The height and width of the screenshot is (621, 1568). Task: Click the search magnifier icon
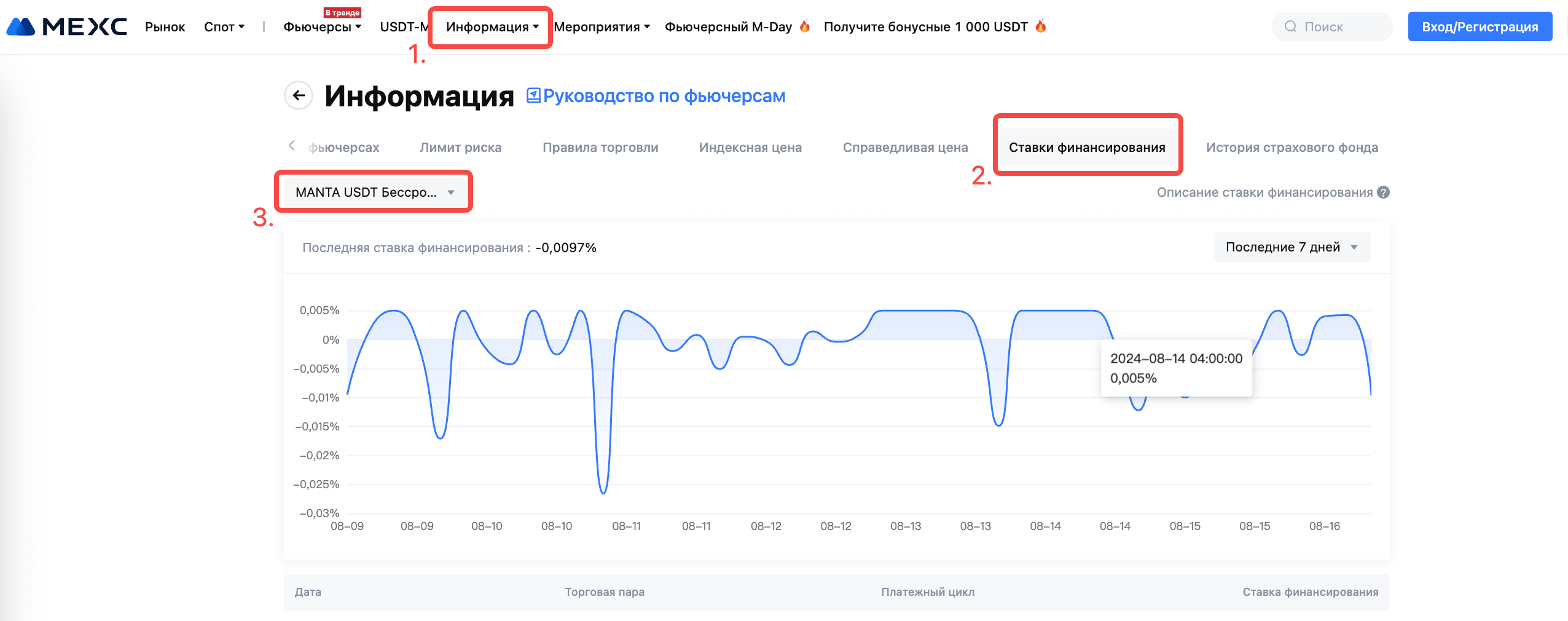(x=1290, y=26)
